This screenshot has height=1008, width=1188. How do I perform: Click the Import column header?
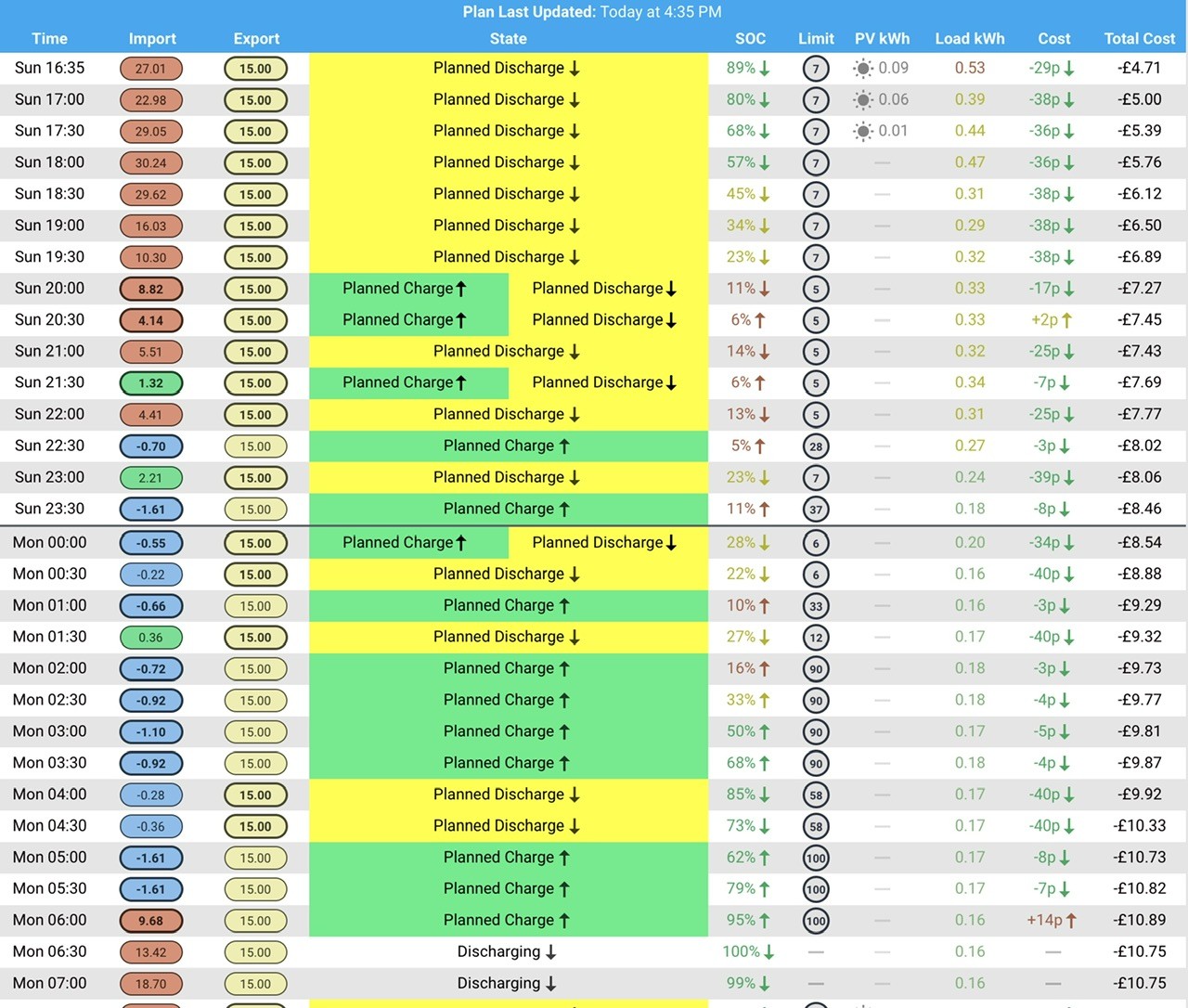coord(152,39)
